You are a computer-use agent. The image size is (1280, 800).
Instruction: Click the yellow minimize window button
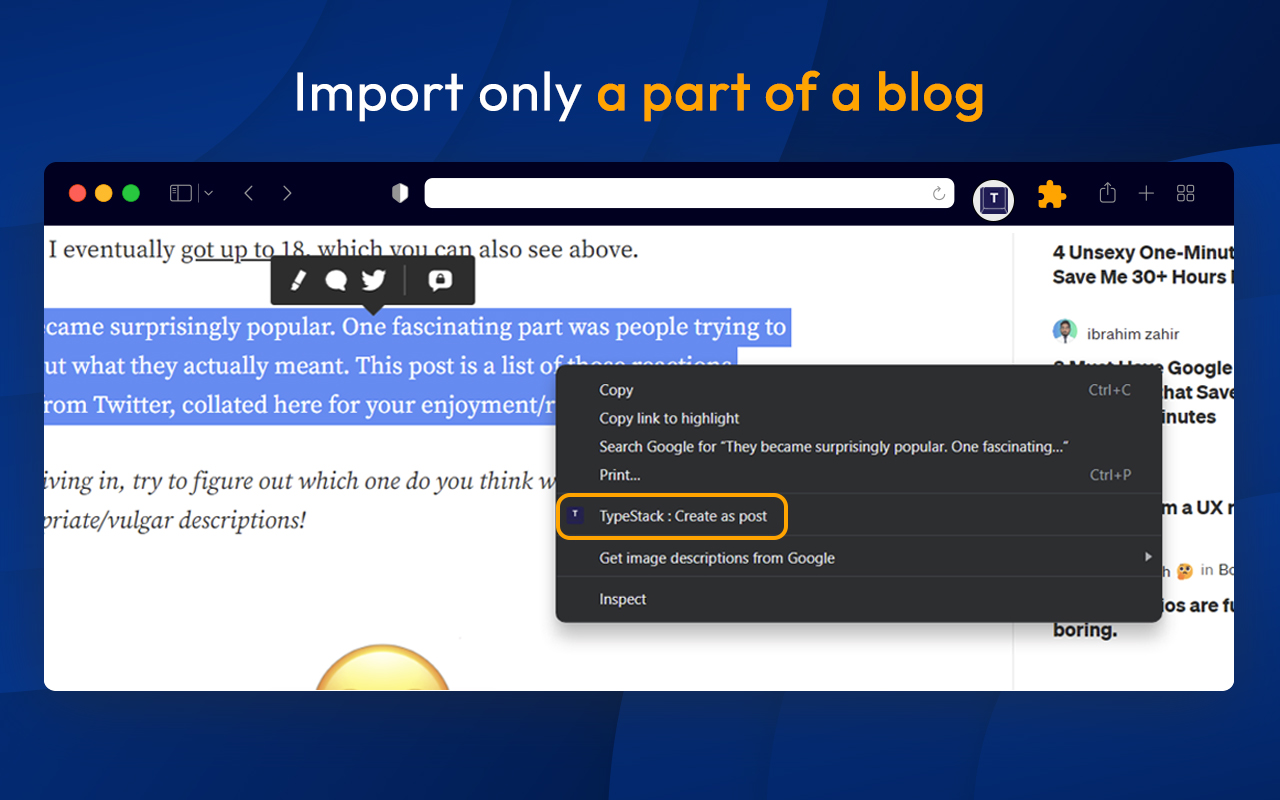(x=104, y=193)
